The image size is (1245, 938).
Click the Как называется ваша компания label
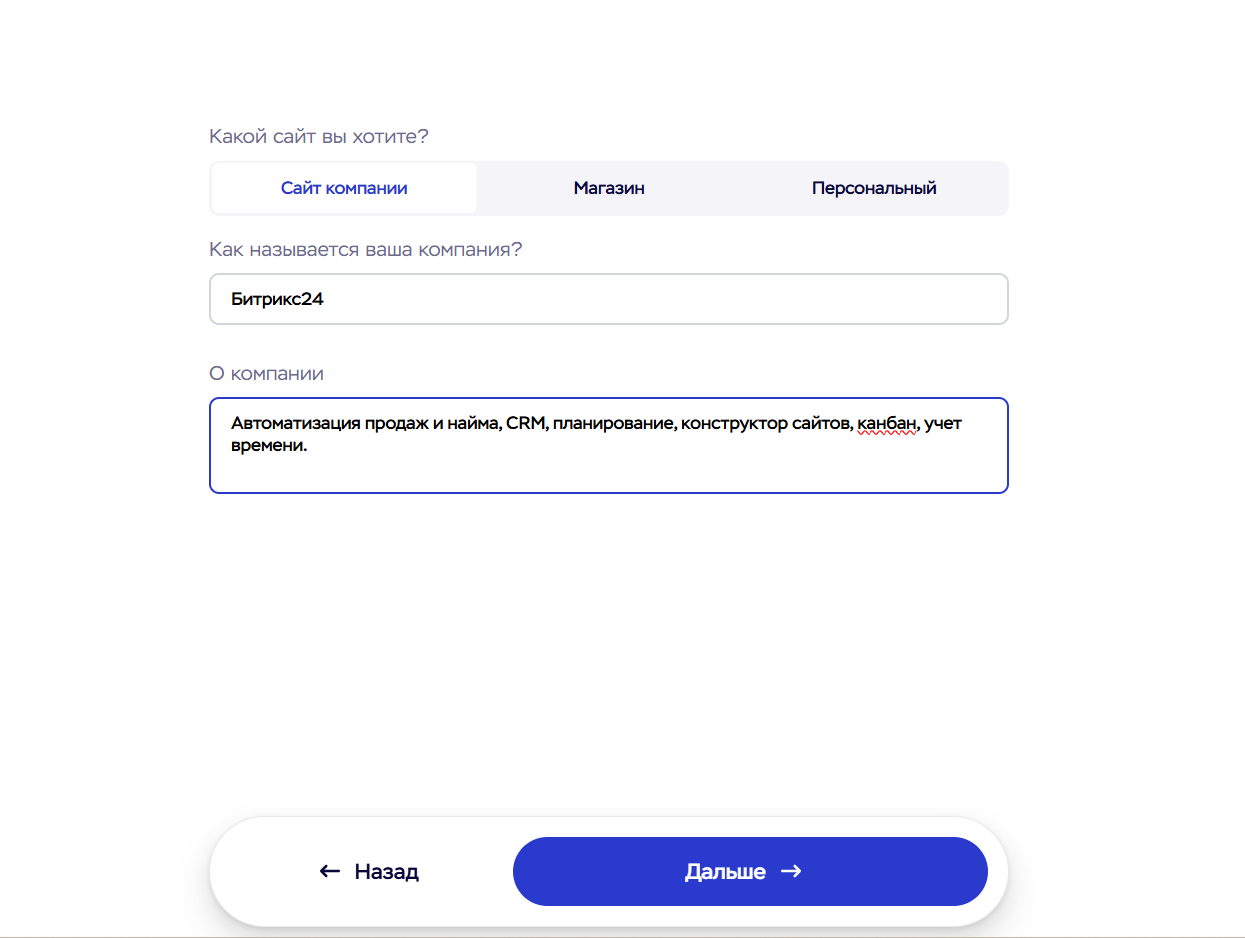pos(365,249)
